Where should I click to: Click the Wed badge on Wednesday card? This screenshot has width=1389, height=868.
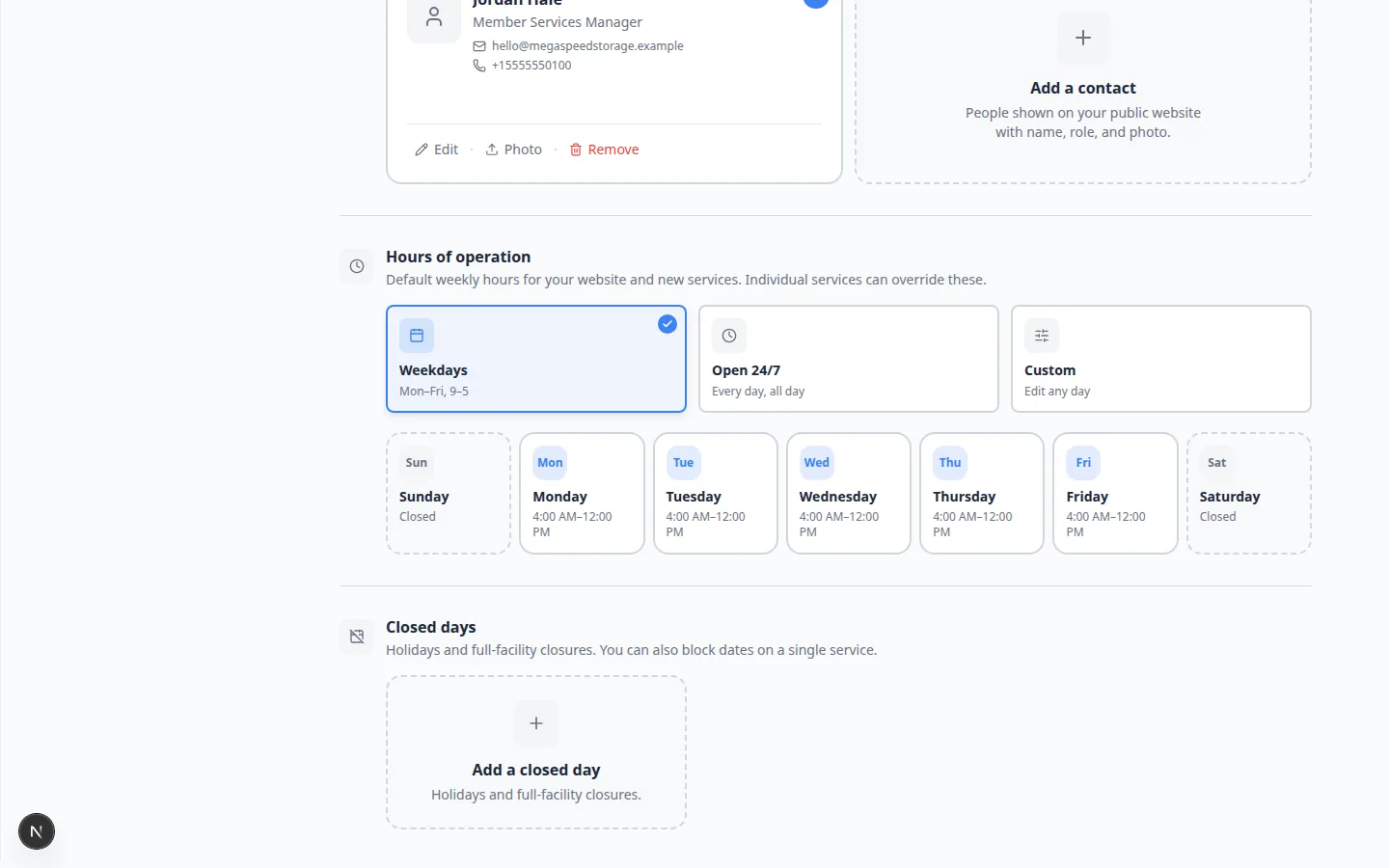click(817, 463)
